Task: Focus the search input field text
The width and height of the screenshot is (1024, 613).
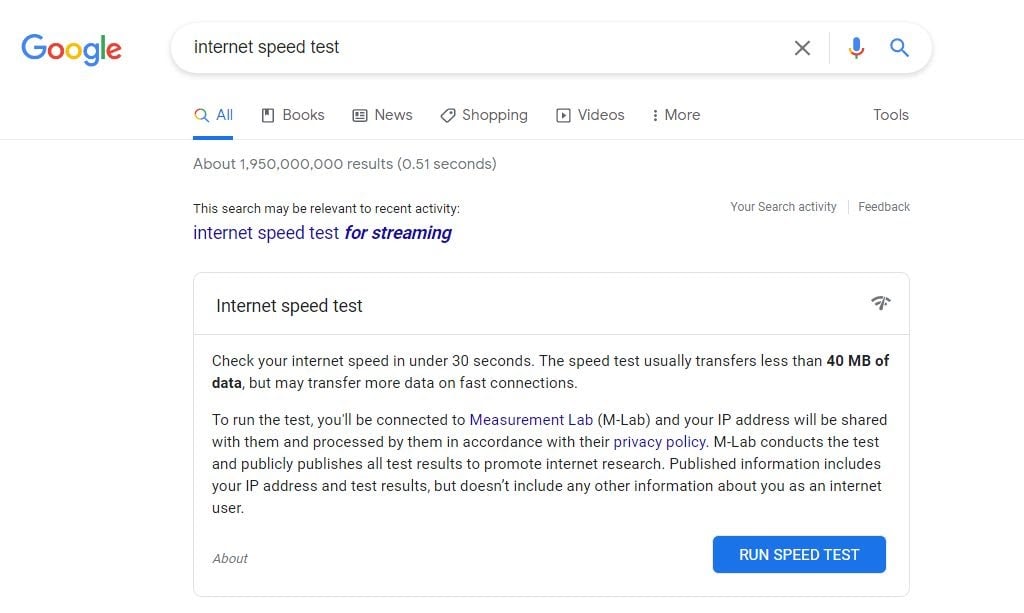Action: point(480,48)
